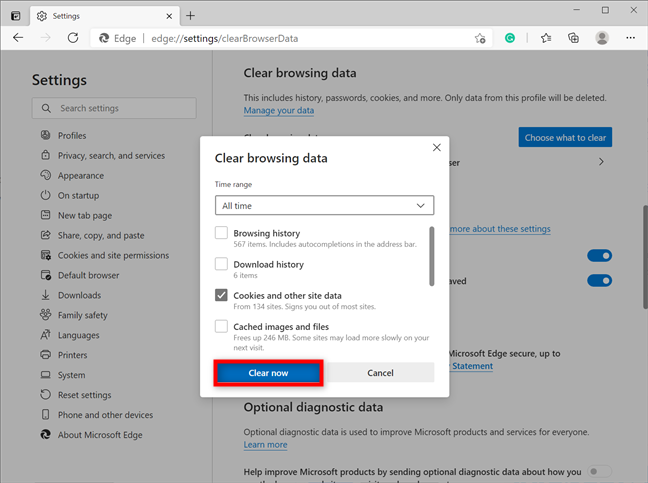This screenshot has height=483, width=648.
Task: Open the Collections icon
Action: point(573,38)
